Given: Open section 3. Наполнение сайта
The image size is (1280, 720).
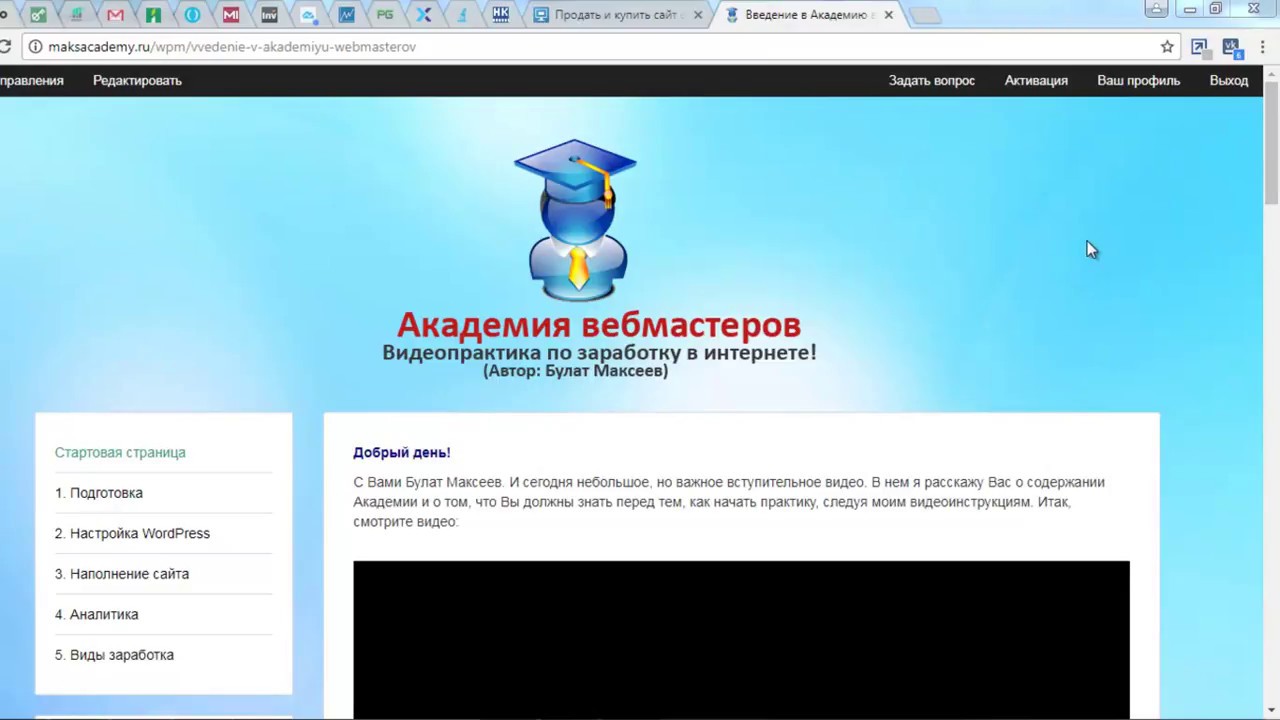Looking at the screenshot, I should click(122, 574).
